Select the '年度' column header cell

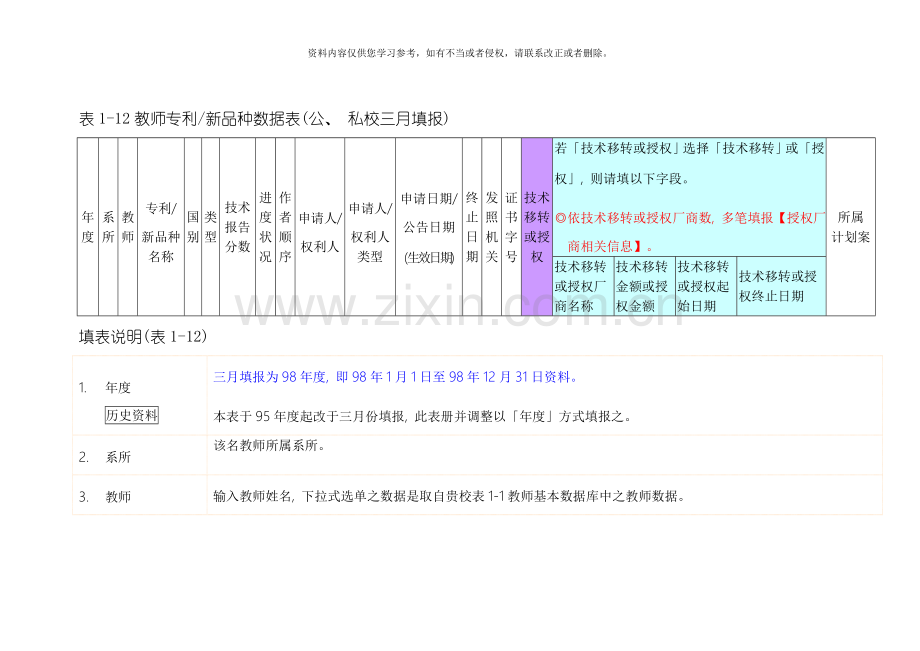pyautogui.click(x=88, y=227)
